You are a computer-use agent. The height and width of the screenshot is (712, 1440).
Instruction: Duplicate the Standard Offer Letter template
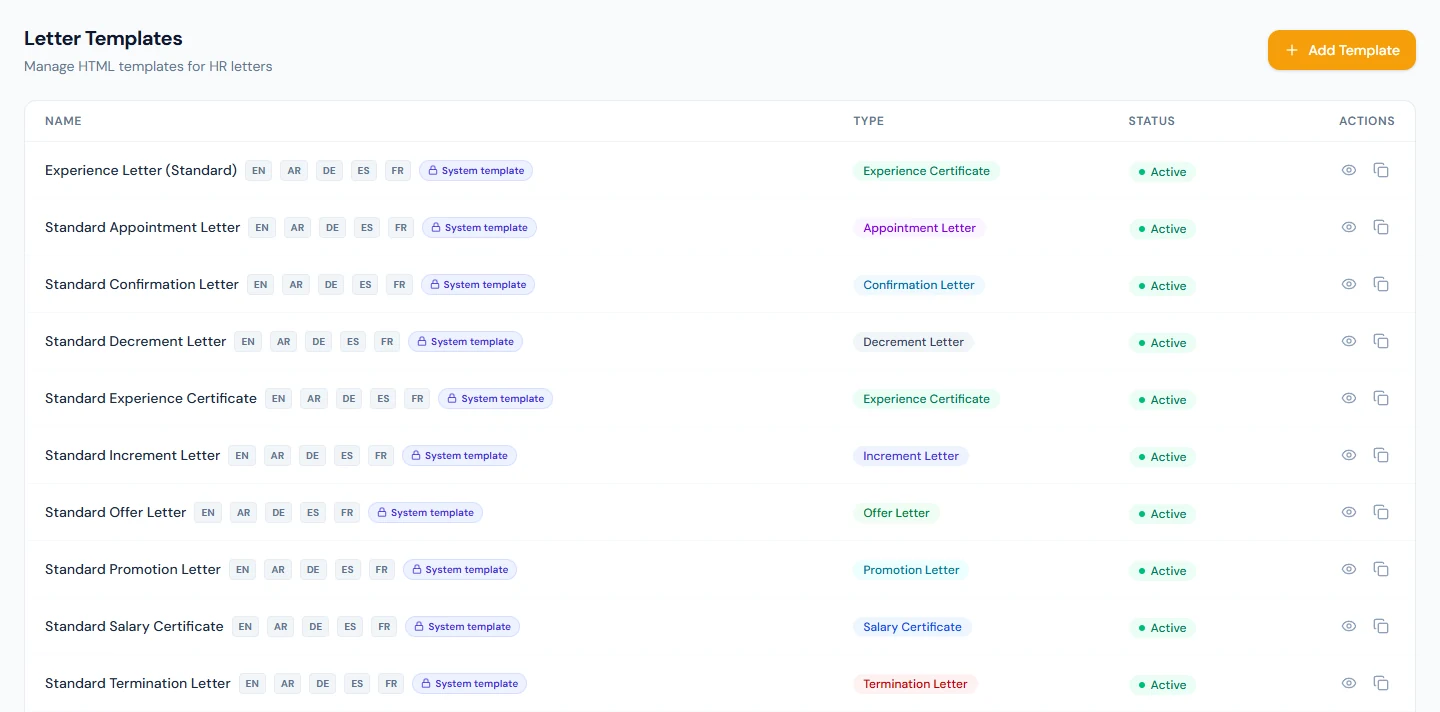click(x=1381, y=512)
